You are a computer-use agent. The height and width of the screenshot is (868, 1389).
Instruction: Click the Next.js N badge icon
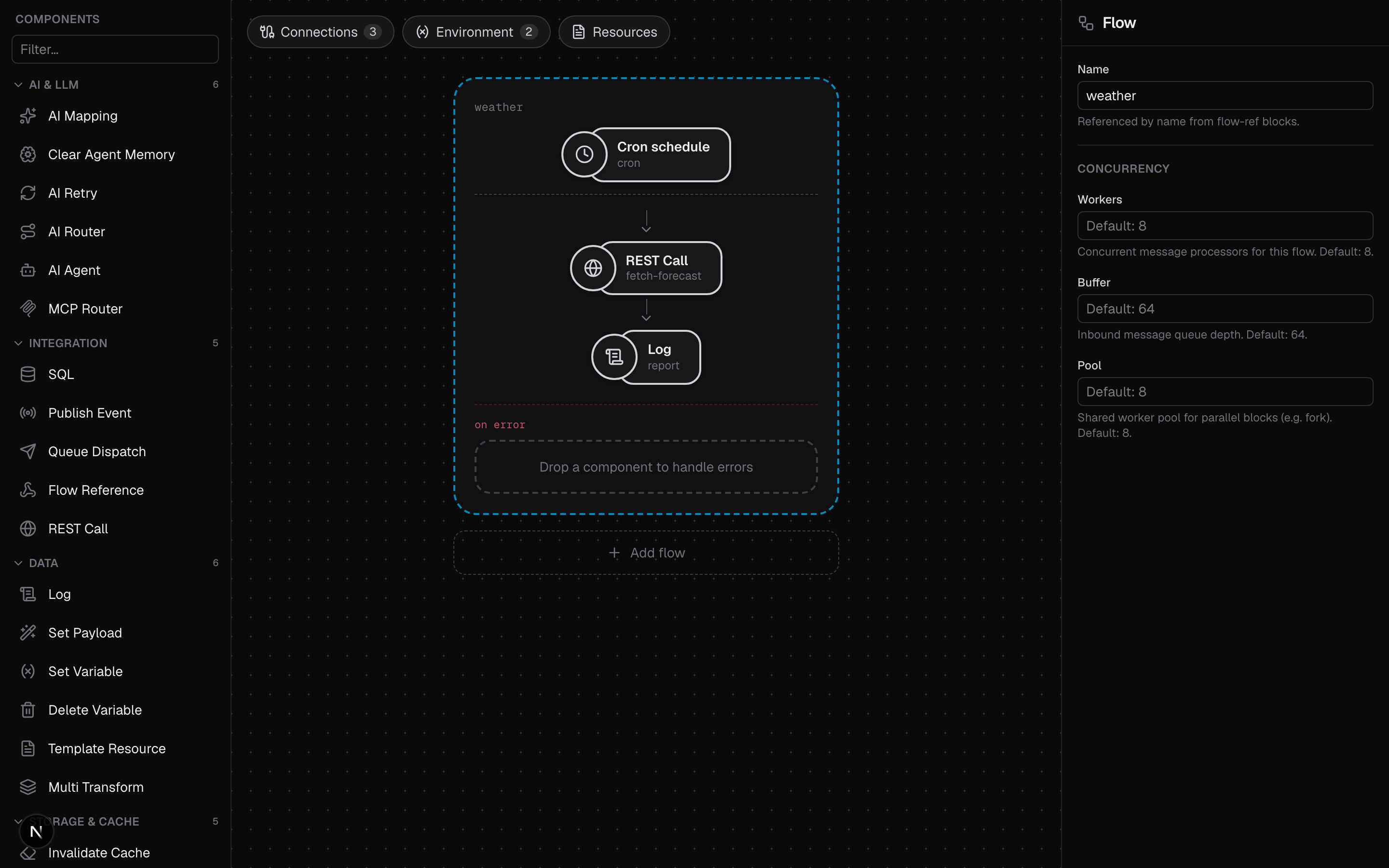click(36, 831)
